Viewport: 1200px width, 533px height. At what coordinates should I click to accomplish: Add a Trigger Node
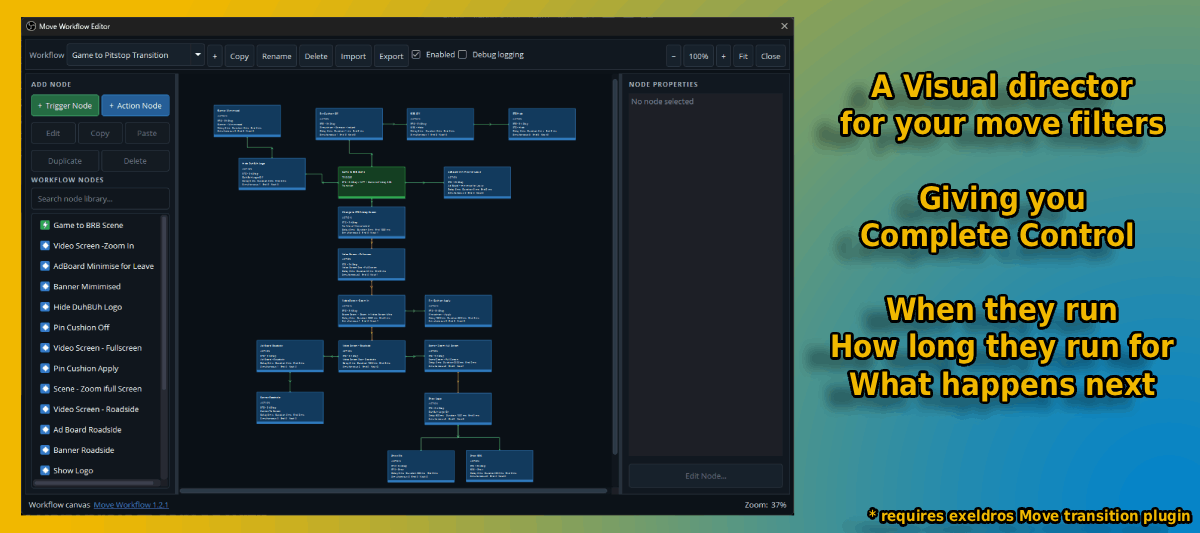[x=65, y=105]
